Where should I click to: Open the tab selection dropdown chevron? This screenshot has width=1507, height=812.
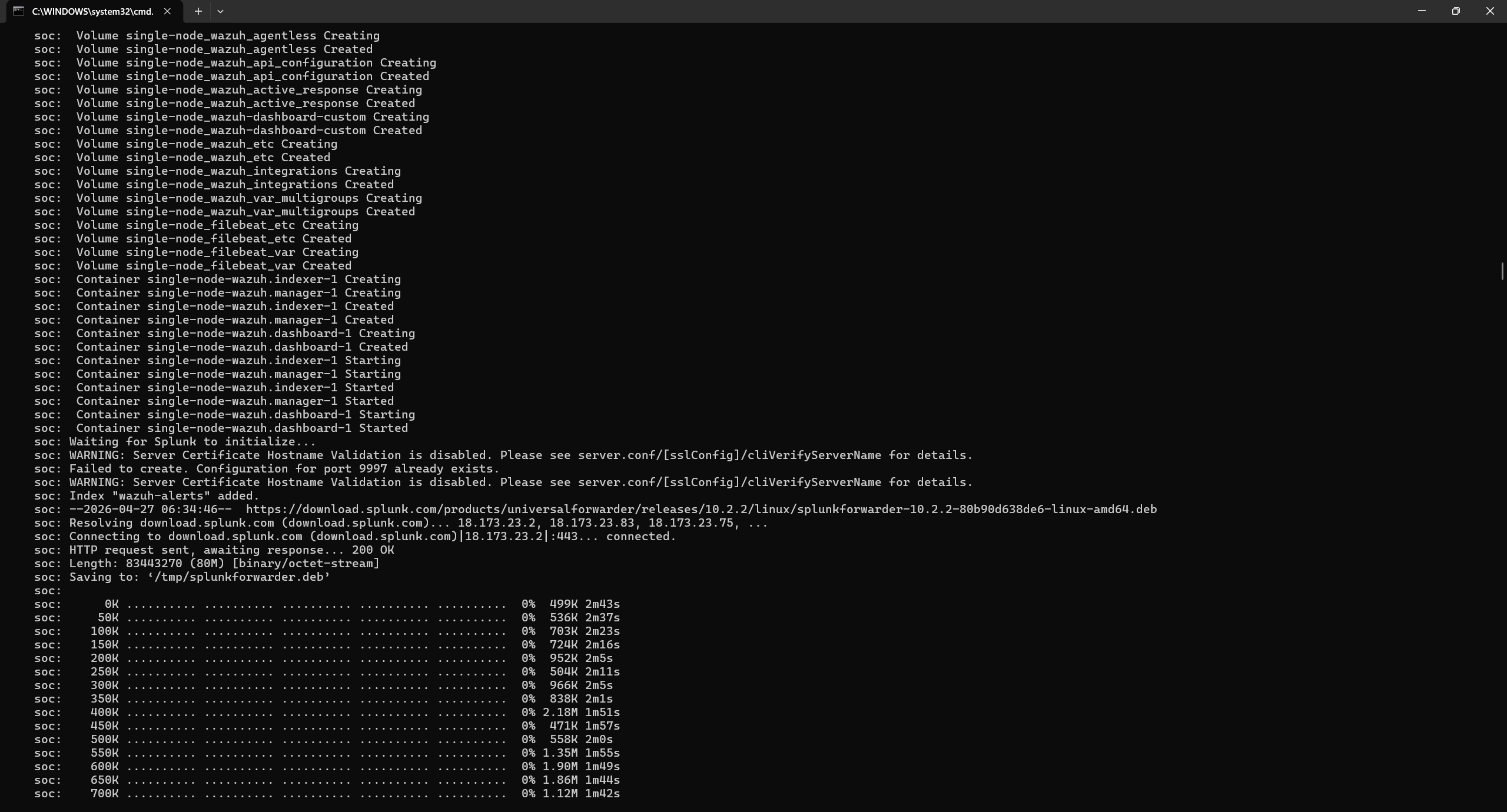click(220, 11)
